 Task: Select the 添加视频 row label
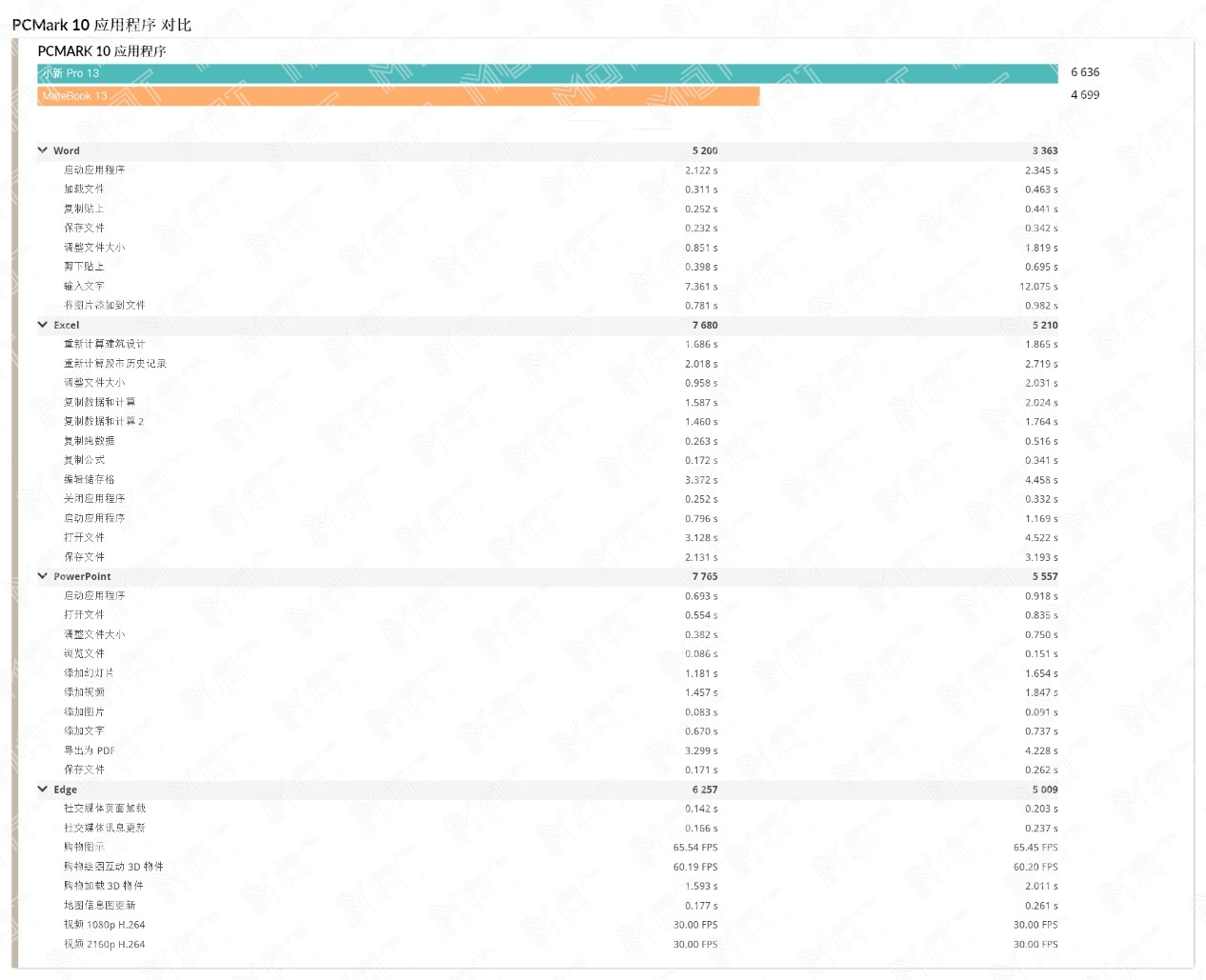pyautogui.click(x=84, y=692)
